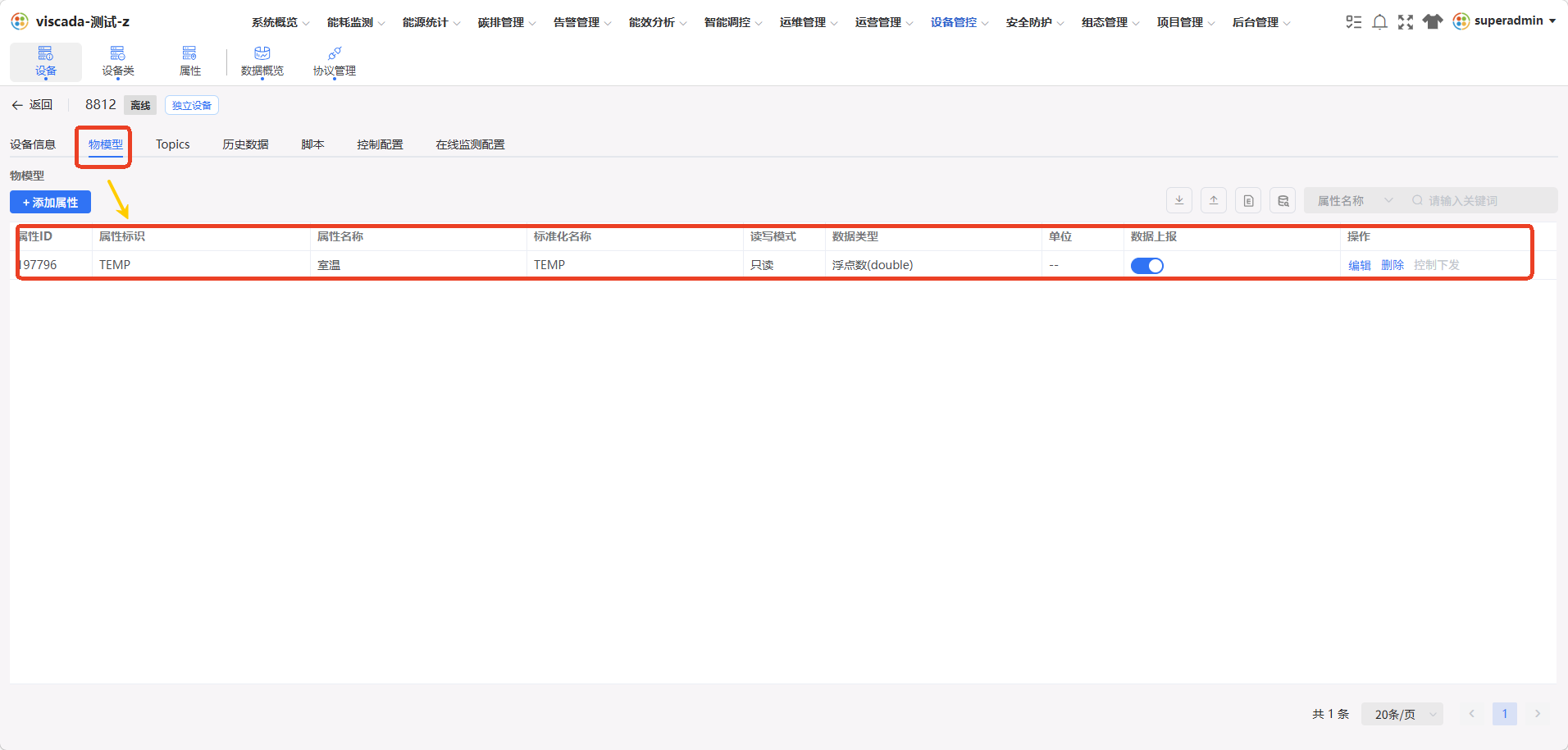This screenshot has height=750, width=1568.
Task: Click the 共 1 条 total count text
Action: tap(1330, 714)
